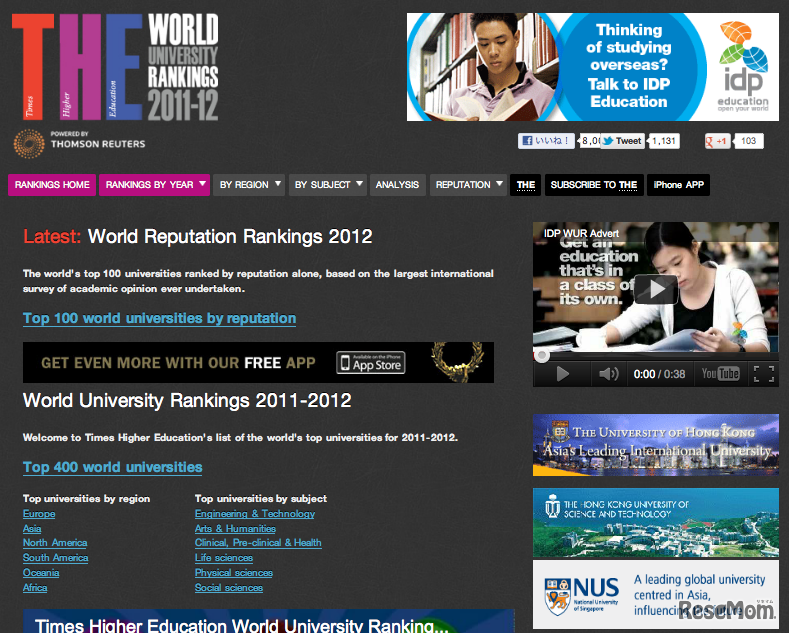Open the Rankings Home menu item

coord(52,185)
